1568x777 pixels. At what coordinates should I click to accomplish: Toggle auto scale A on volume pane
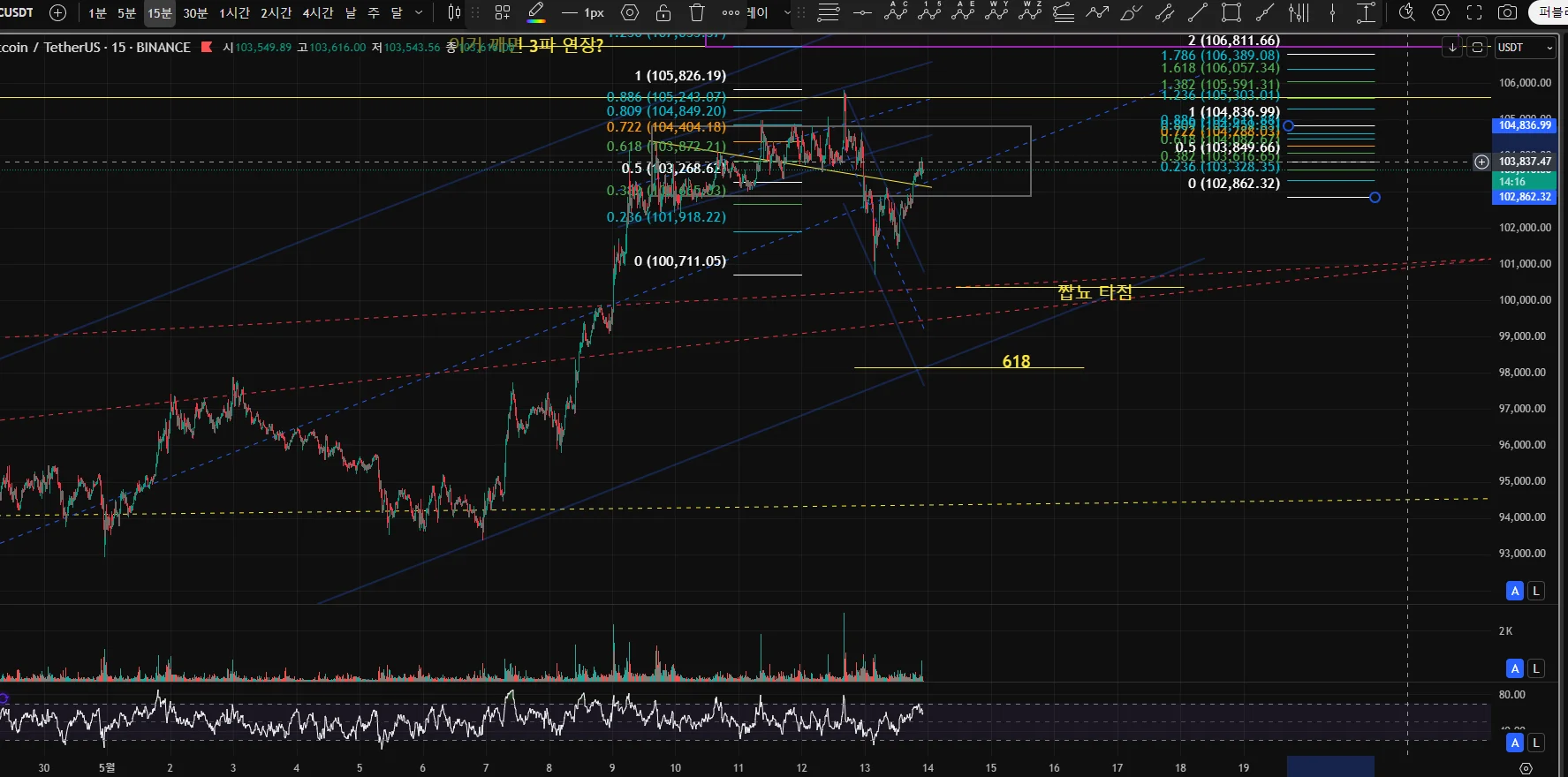pos(1515,668)
